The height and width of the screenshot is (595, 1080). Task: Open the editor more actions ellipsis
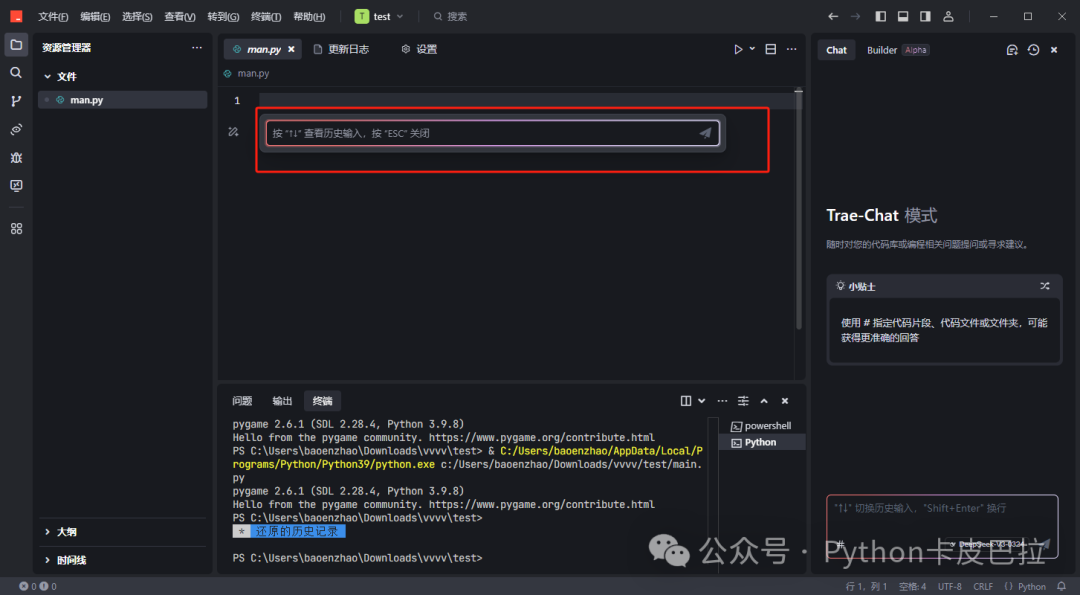point(791,50)
